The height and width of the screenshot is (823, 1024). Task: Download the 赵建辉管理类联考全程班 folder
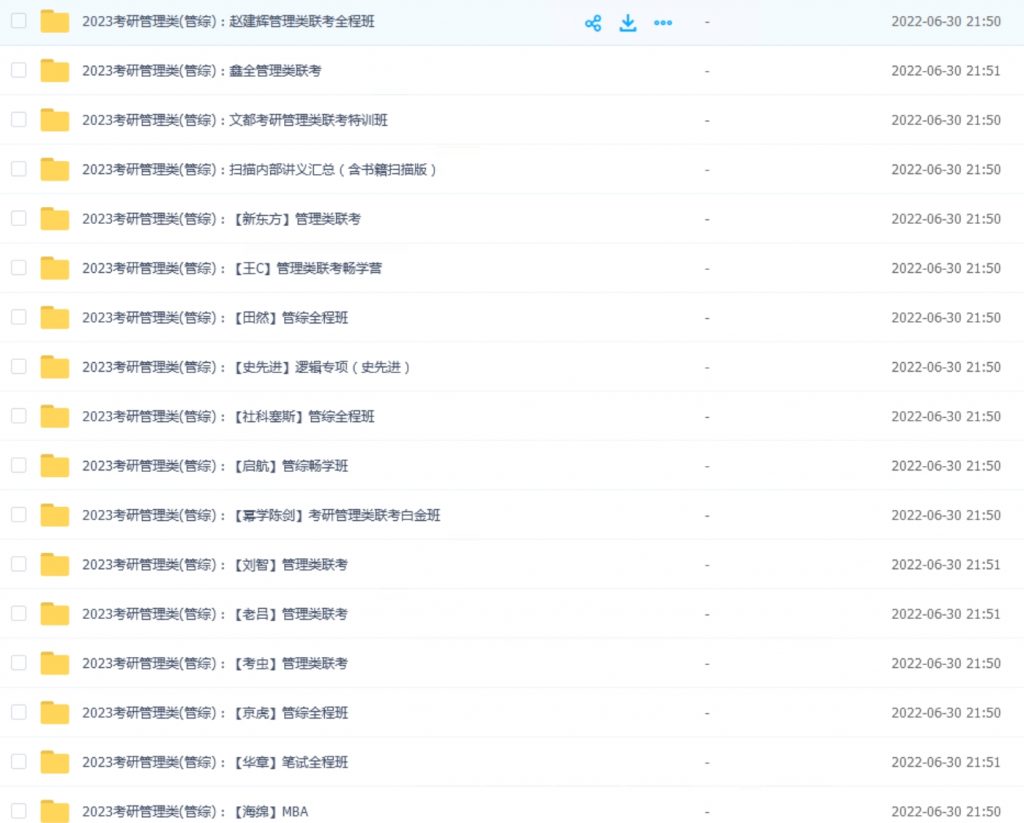click(x=628, y=23)
